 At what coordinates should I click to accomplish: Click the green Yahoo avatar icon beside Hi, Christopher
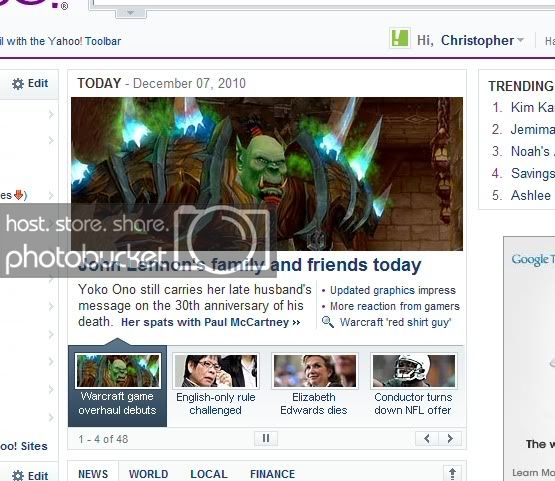point(400,38)
